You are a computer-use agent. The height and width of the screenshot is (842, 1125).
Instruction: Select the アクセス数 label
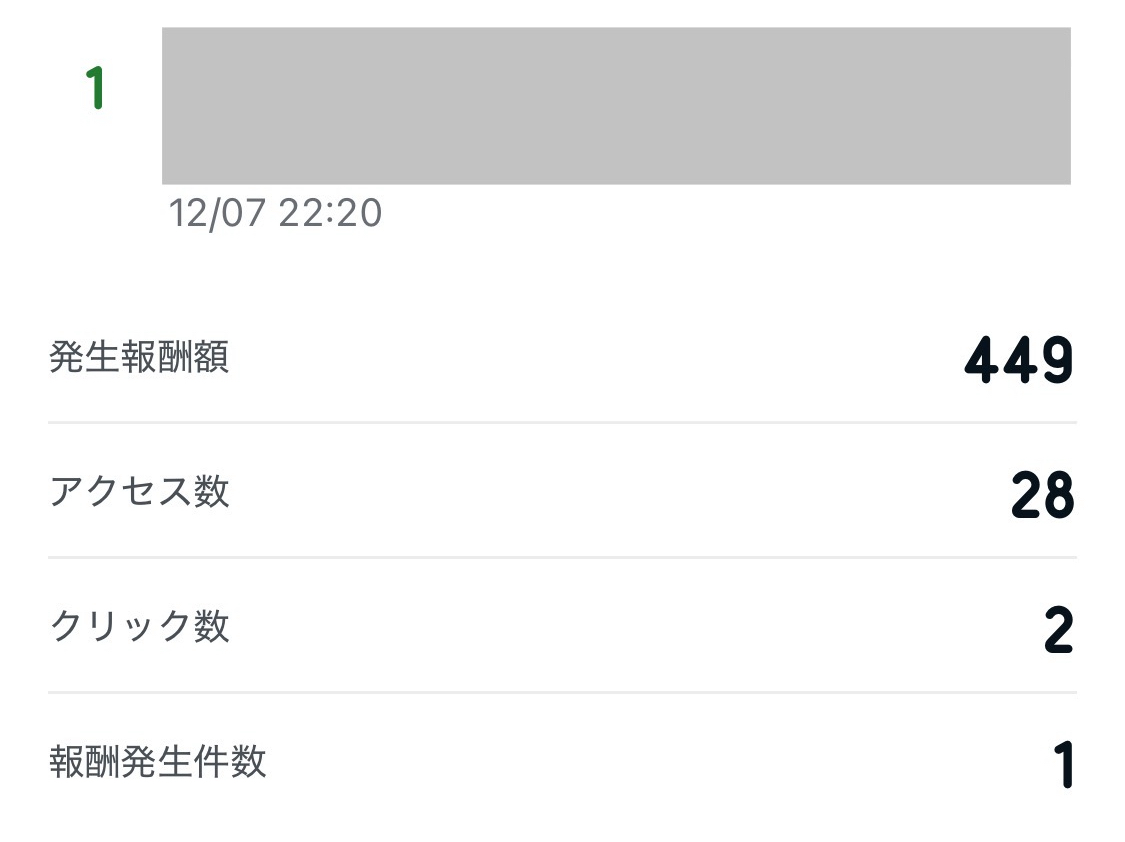[x=139, y=492]
